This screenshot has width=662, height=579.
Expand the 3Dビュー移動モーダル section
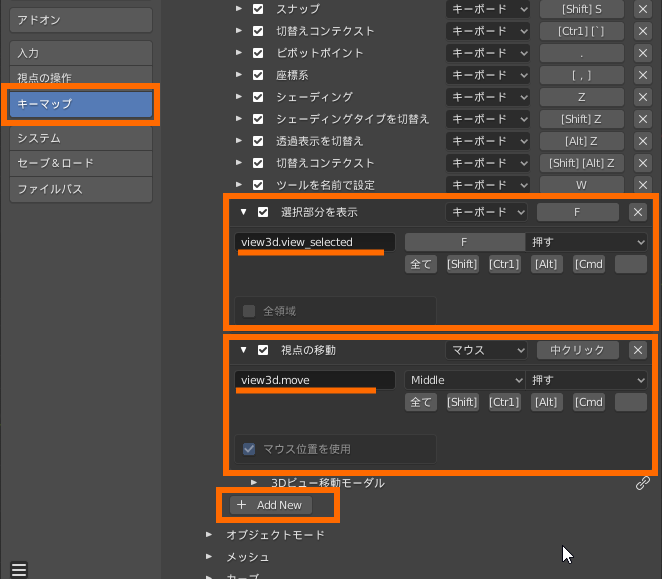[253, 482]
